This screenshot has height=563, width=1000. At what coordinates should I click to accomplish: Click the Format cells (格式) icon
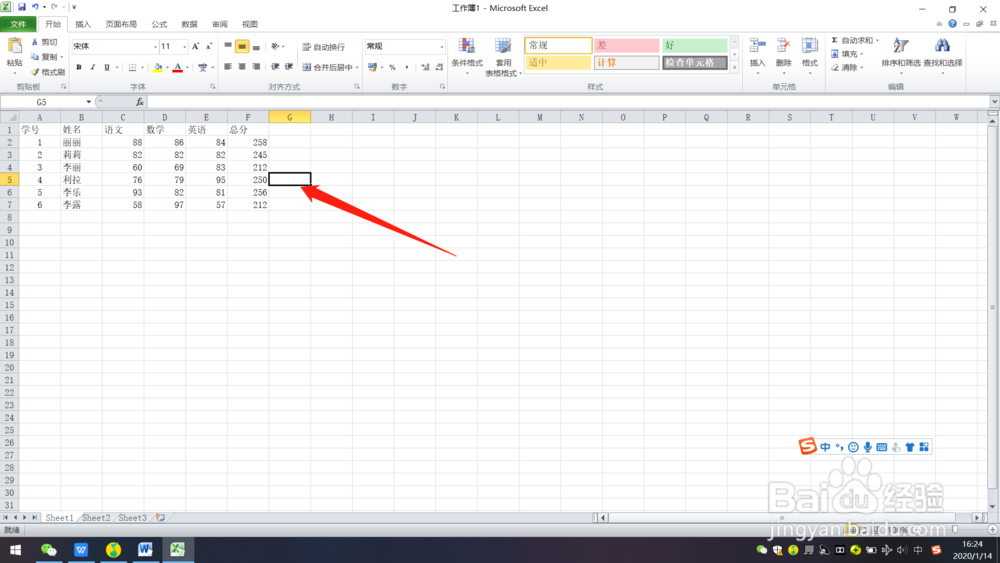coord(809,47)
